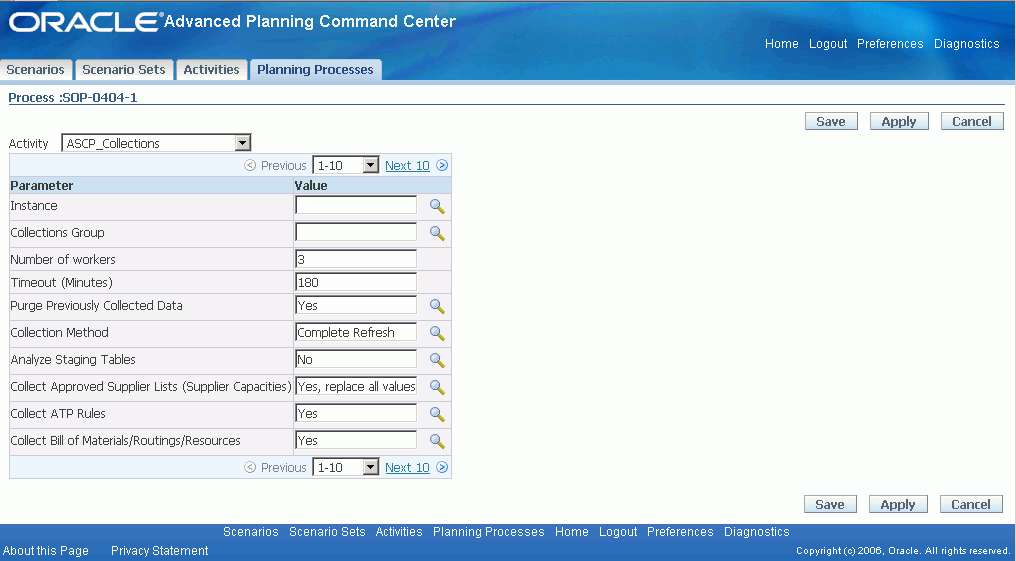
Task: Click the top Next arrow icon
Action: [442, 165]
